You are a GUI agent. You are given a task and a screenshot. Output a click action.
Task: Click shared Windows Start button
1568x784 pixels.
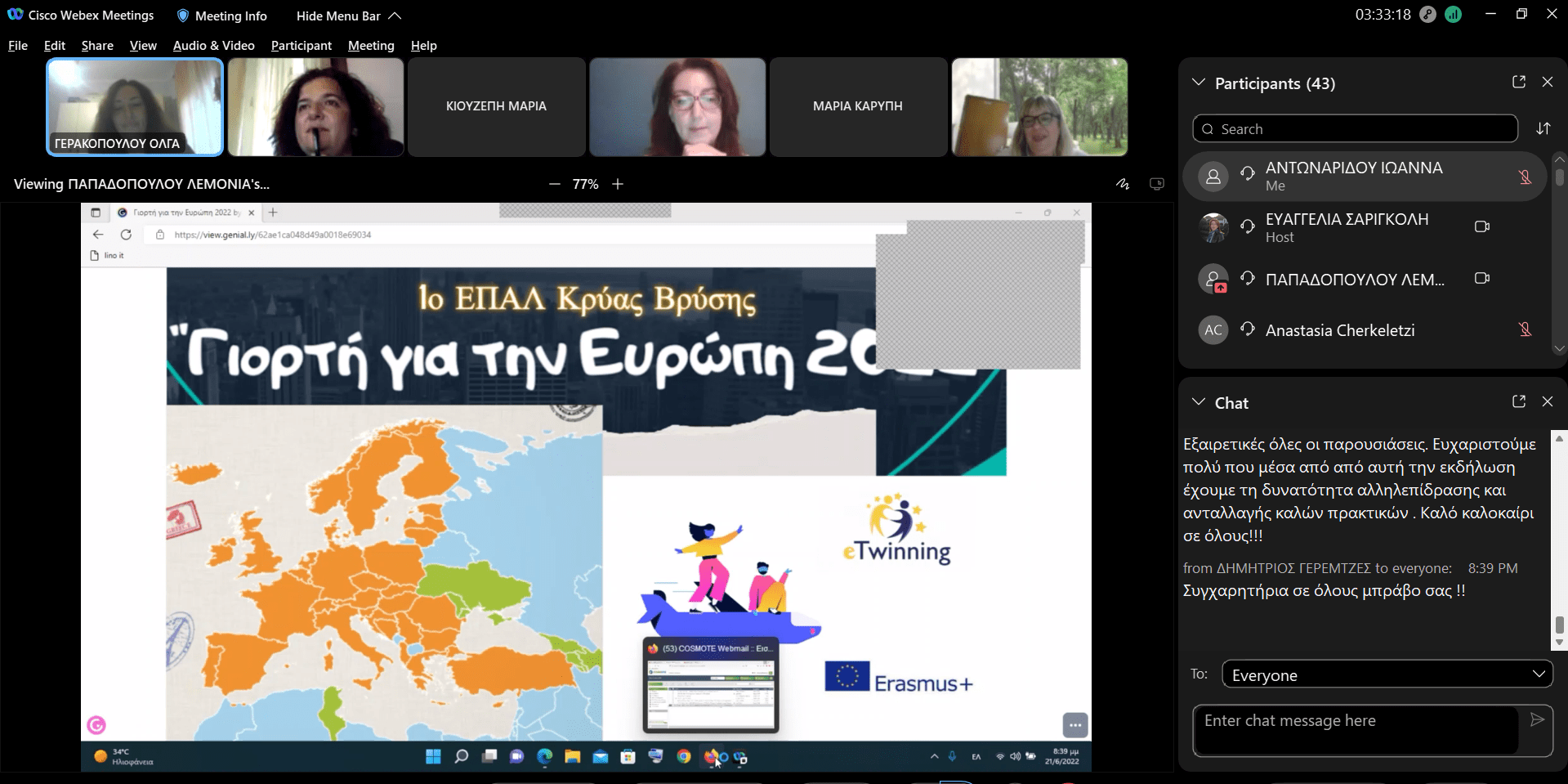coord(433,756)
